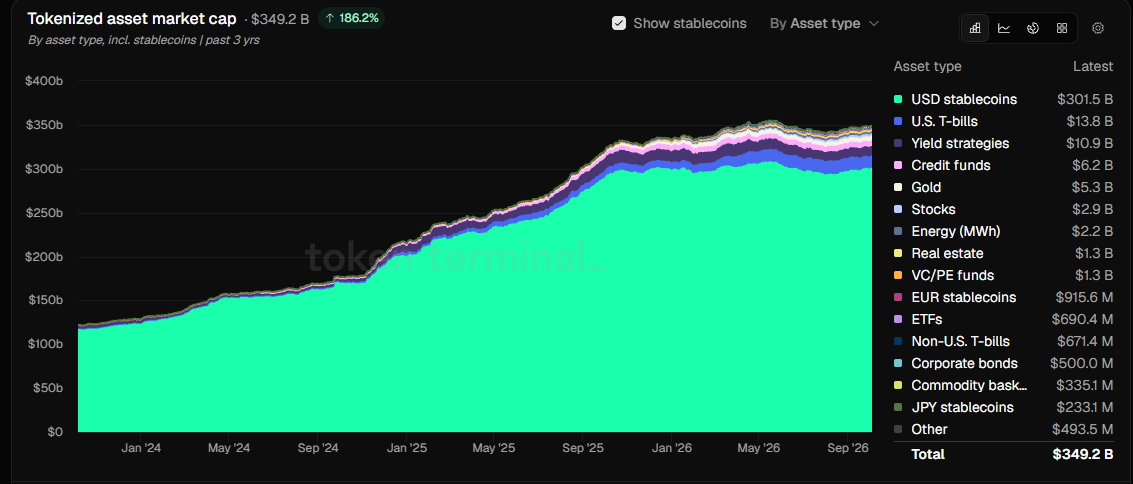Open chart settings gear
The height and width of the screenshot is (484, 1133).
1098,28
